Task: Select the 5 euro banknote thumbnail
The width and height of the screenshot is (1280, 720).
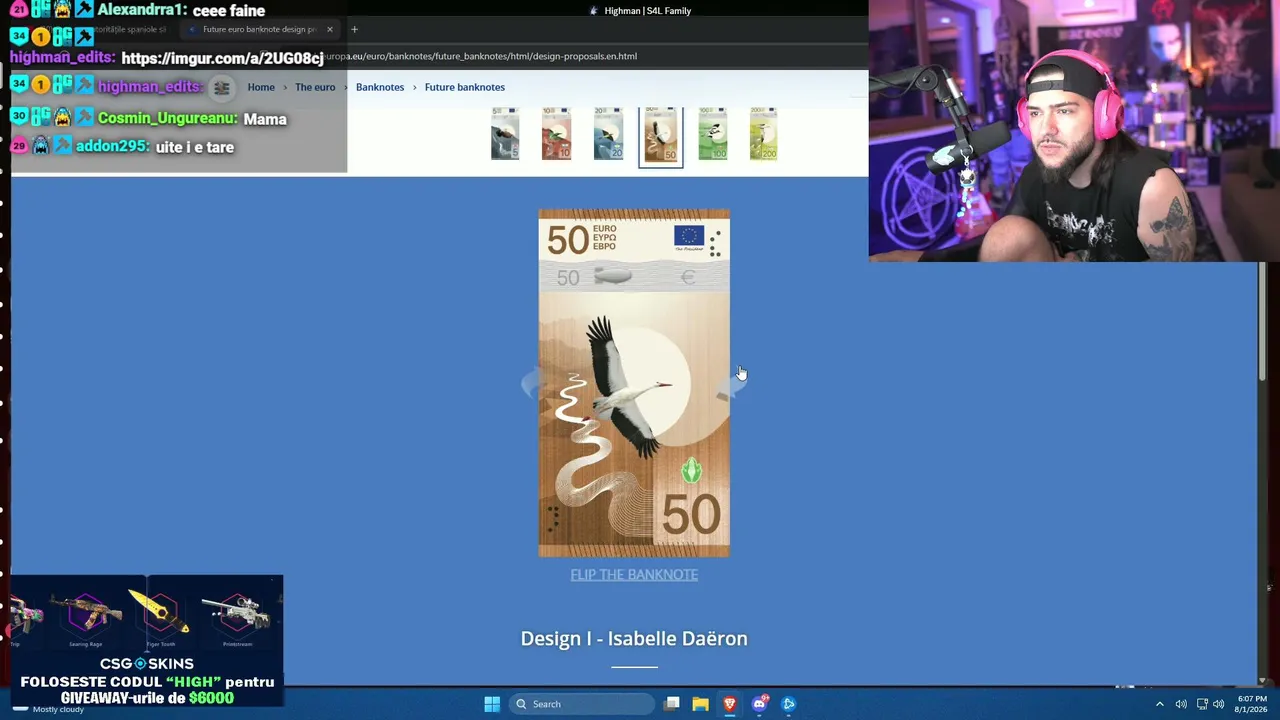Action: [505, 134]
